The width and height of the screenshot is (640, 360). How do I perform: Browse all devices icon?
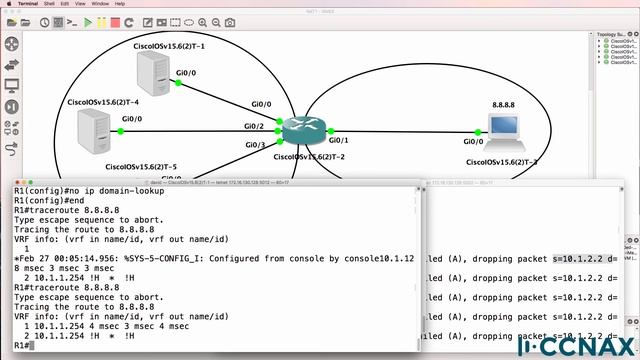point(12,128)
